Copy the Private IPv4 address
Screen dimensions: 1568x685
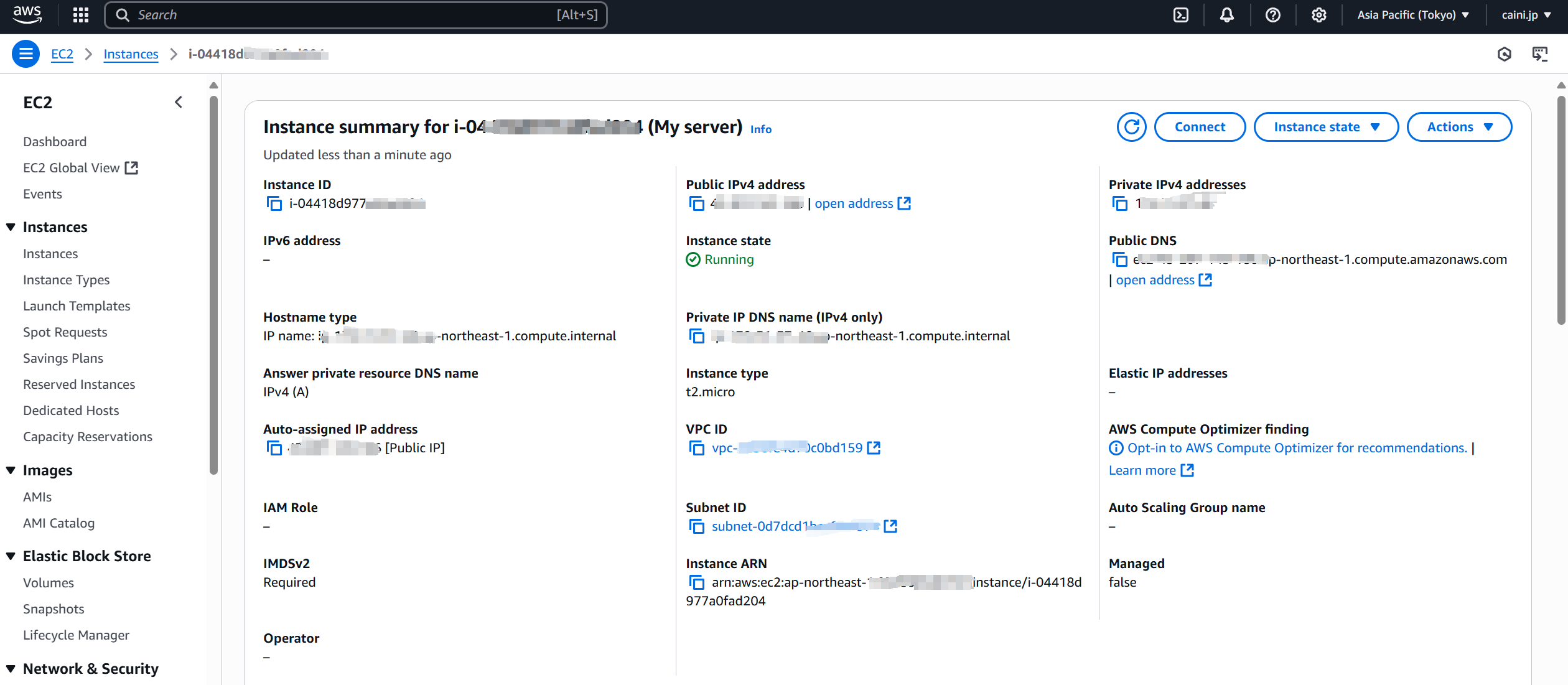pyautogui.click(x=1120, y=203)
